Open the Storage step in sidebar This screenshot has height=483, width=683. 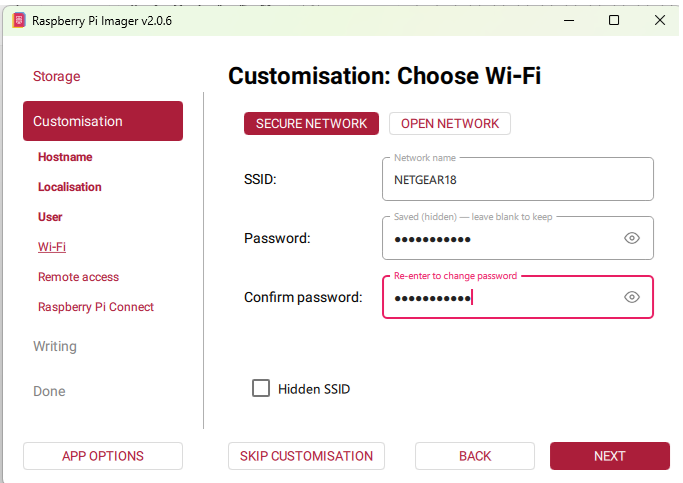(56, 76)
